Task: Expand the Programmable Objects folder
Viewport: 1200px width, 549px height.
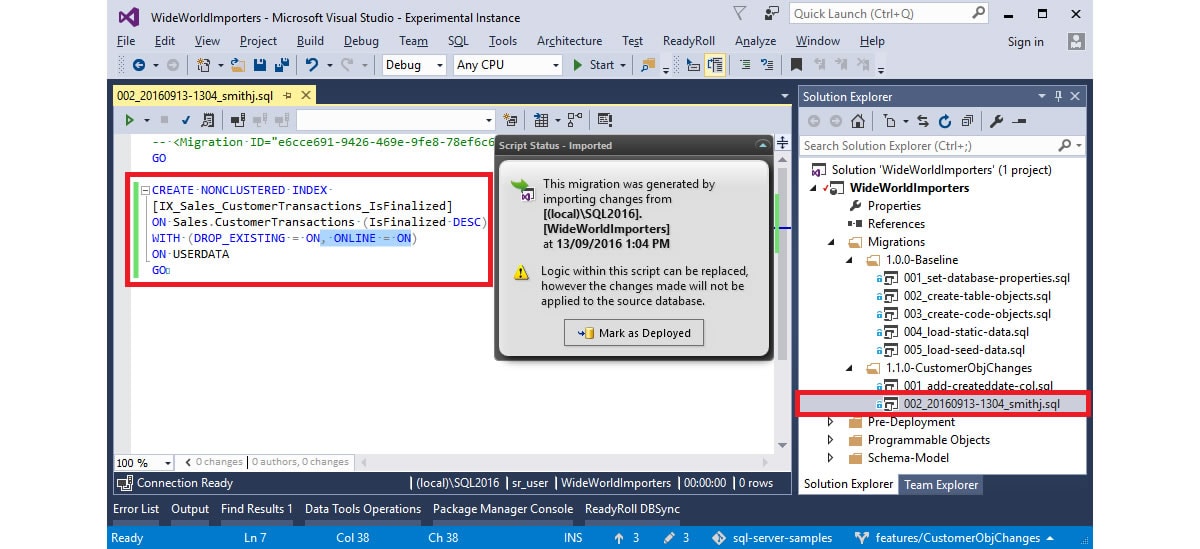Action: [830, 440]
